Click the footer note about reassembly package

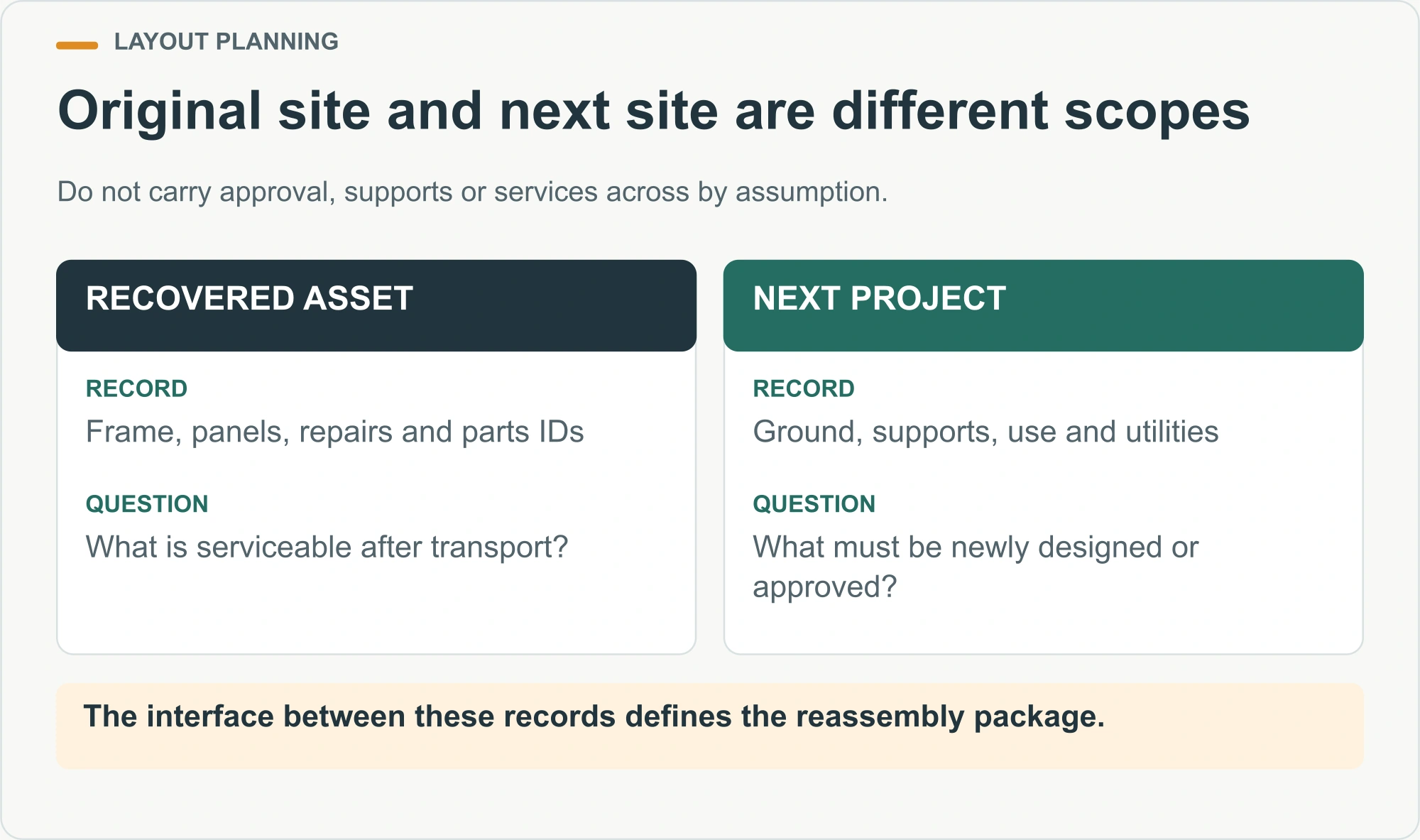[x=710, y=726]
